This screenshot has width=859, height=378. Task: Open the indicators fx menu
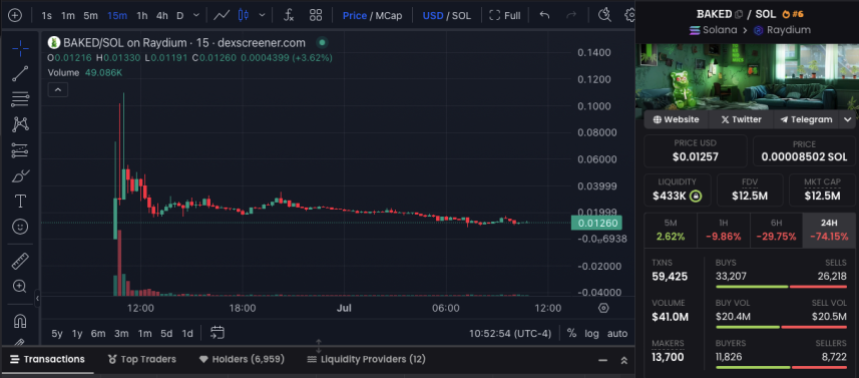[x=289, y=15]
